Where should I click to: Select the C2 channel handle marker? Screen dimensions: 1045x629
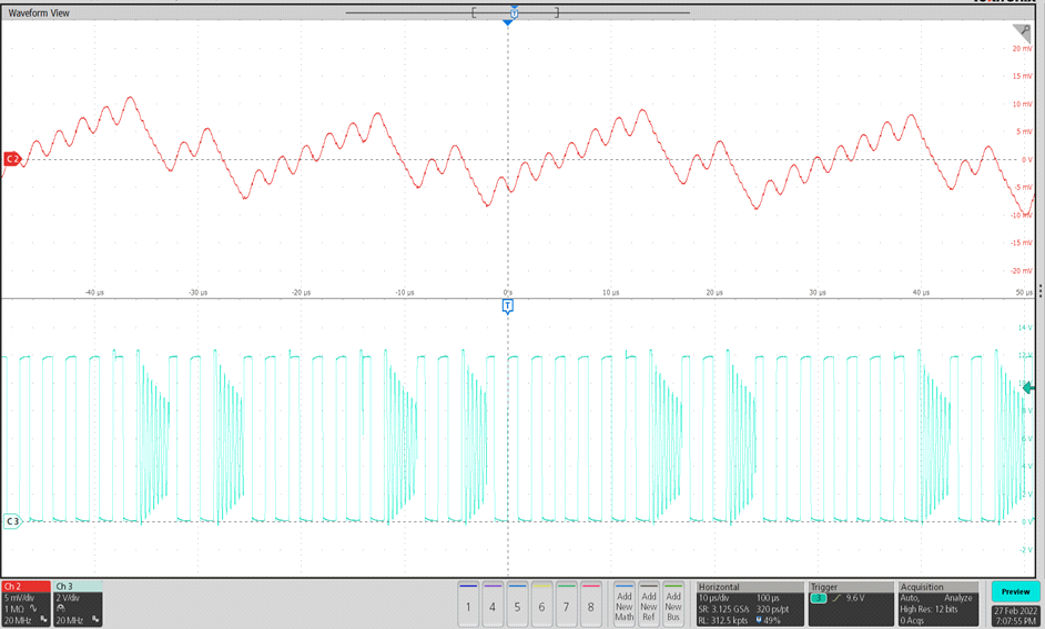coord(12,159)
